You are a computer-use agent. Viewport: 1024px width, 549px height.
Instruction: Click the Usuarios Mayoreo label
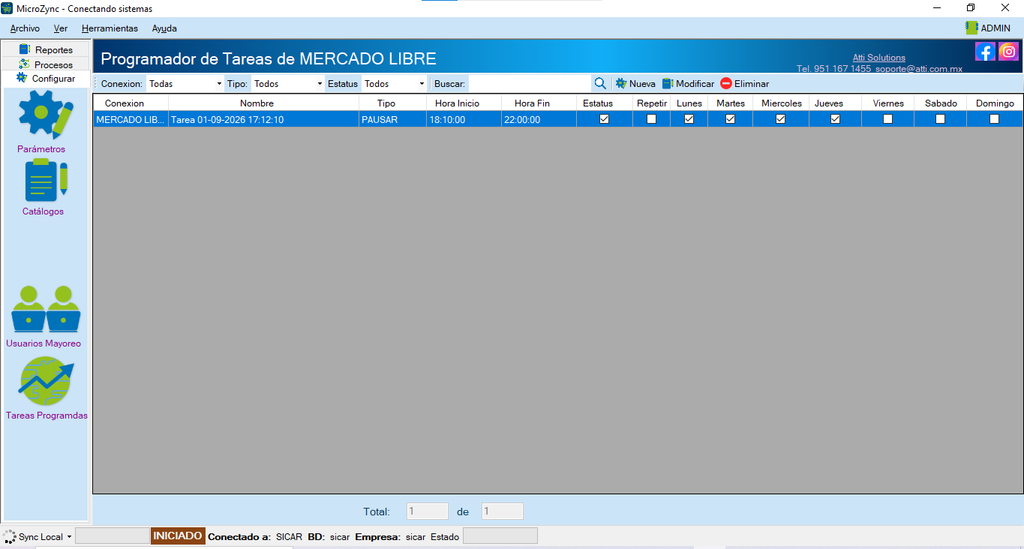[44, 343]
